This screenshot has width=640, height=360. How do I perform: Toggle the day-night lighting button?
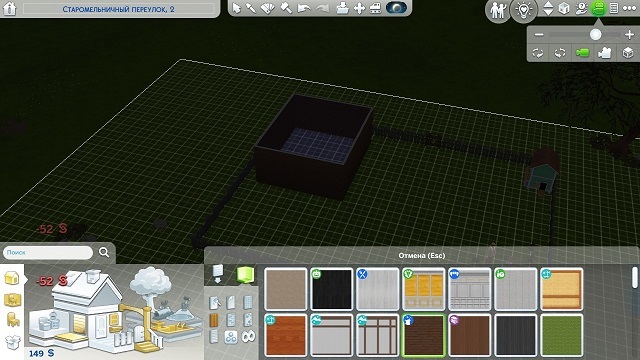click(x=396, y=8)
